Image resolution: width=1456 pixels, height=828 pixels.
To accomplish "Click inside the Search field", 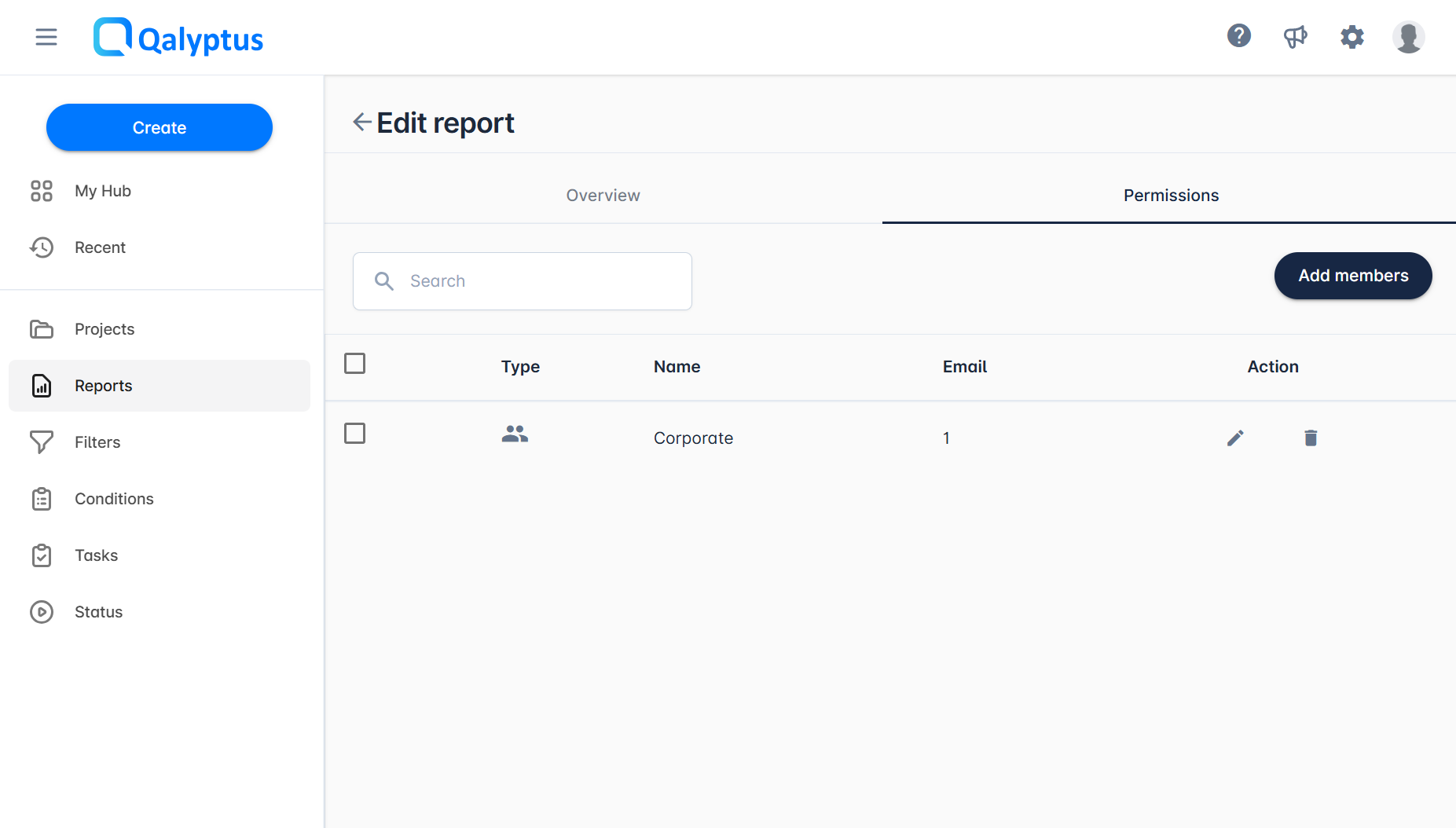I will pyautogui.click(x=522, y=280).
